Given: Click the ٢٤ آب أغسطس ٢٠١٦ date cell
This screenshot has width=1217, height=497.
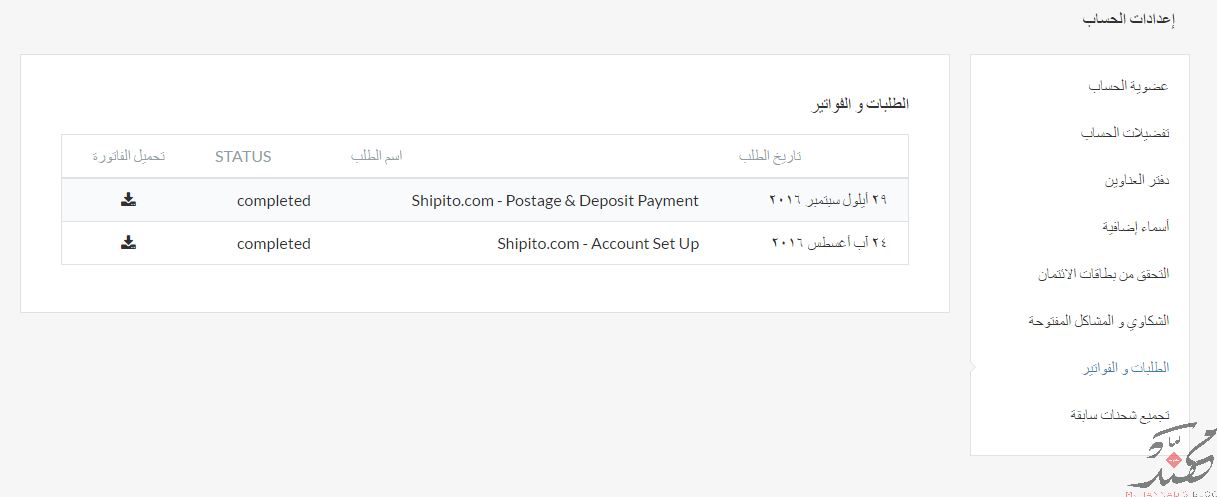Looking at the screenshot, I should click(829, 243).
